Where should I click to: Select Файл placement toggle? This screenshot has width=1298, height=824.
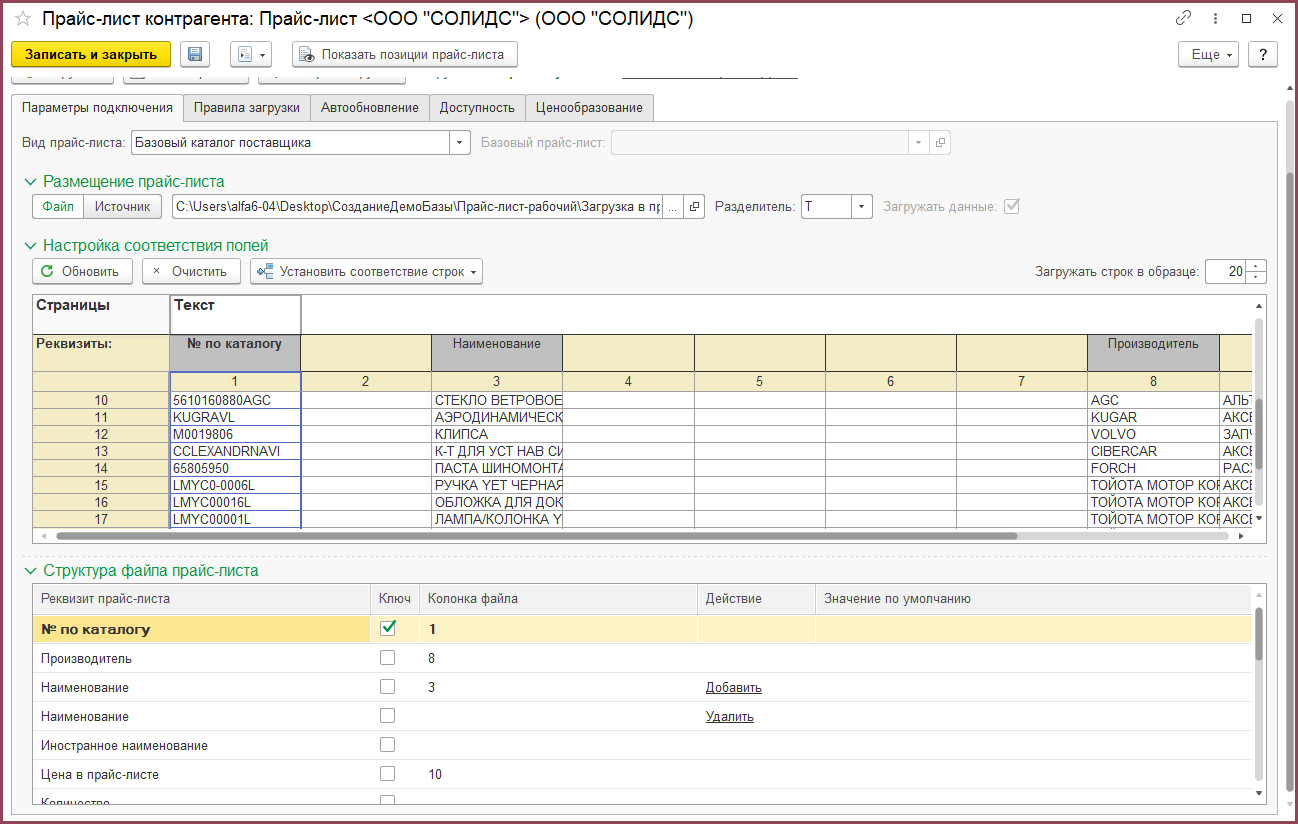point(58,207)
